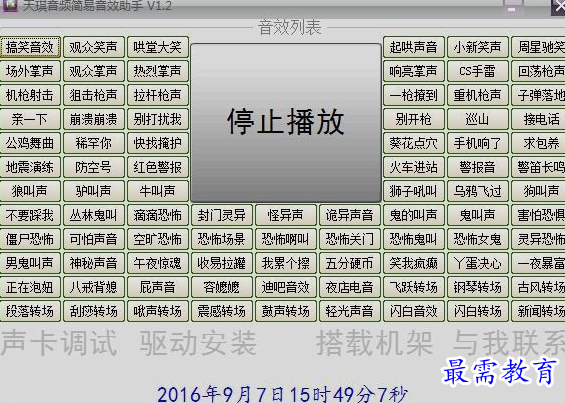Trigger the 响亮掌声 sound
The height and width of the screenshot is (403, 565).
click(414, 71)
